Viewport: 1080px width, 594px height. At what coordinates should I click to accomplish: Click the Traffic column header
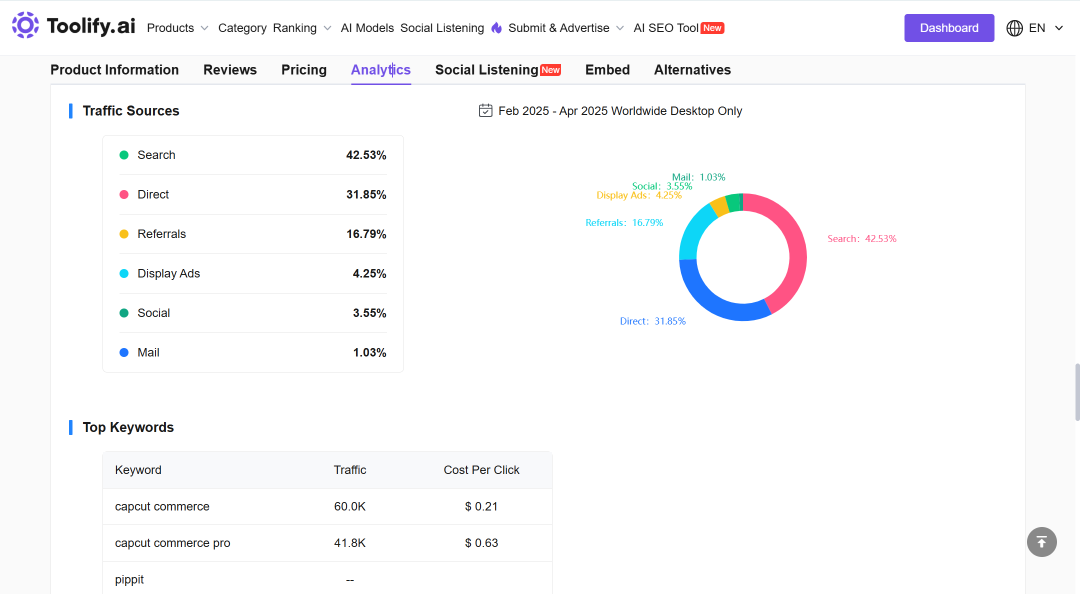point(350,470)
